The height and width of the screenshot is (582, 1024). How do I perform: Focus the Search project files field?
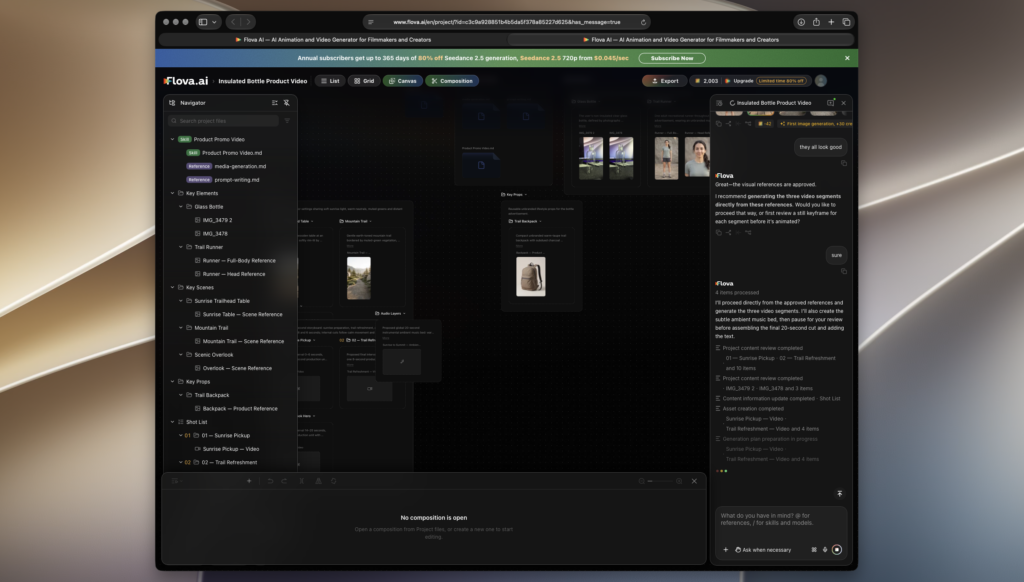[224, 121]
